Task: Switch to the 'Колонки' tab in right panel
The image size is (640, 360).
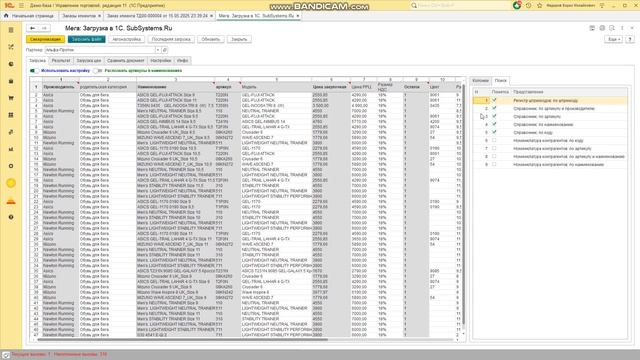Action: pos(480,80)
